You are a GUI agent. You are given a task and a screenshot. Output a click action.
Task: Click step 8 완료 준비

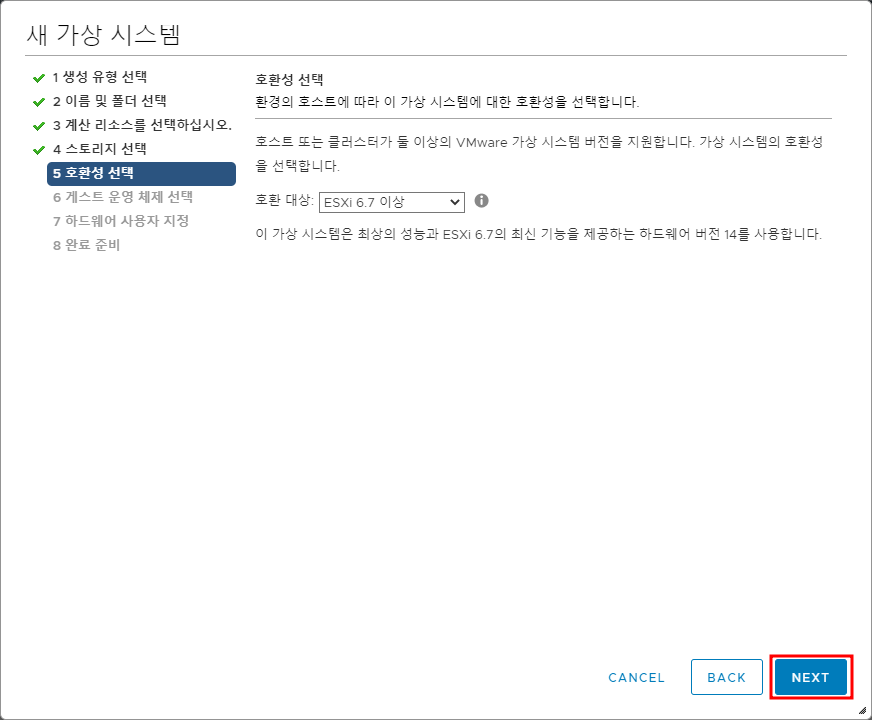[x=87, y=245]
